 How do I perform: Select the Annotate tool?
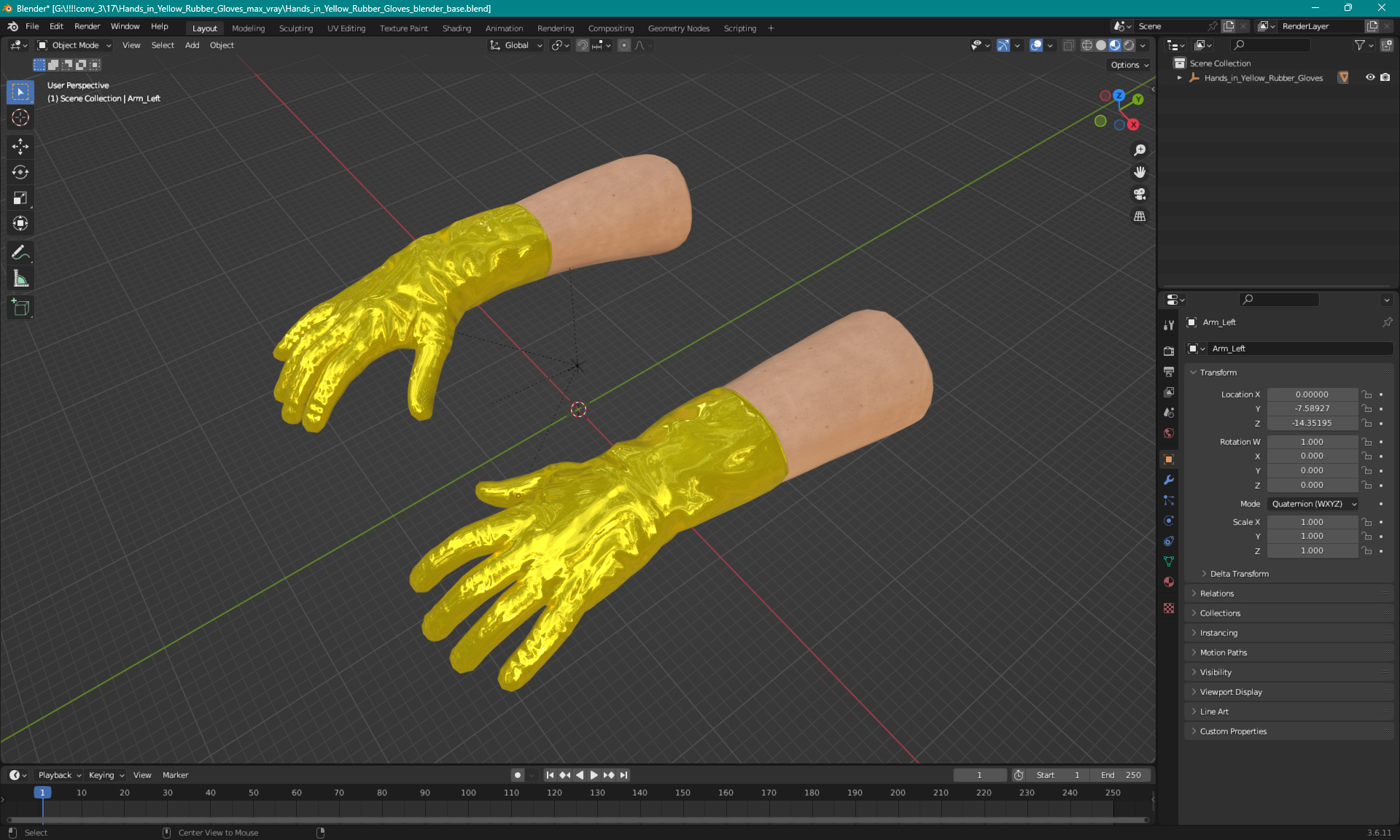(x=20, y=253)
